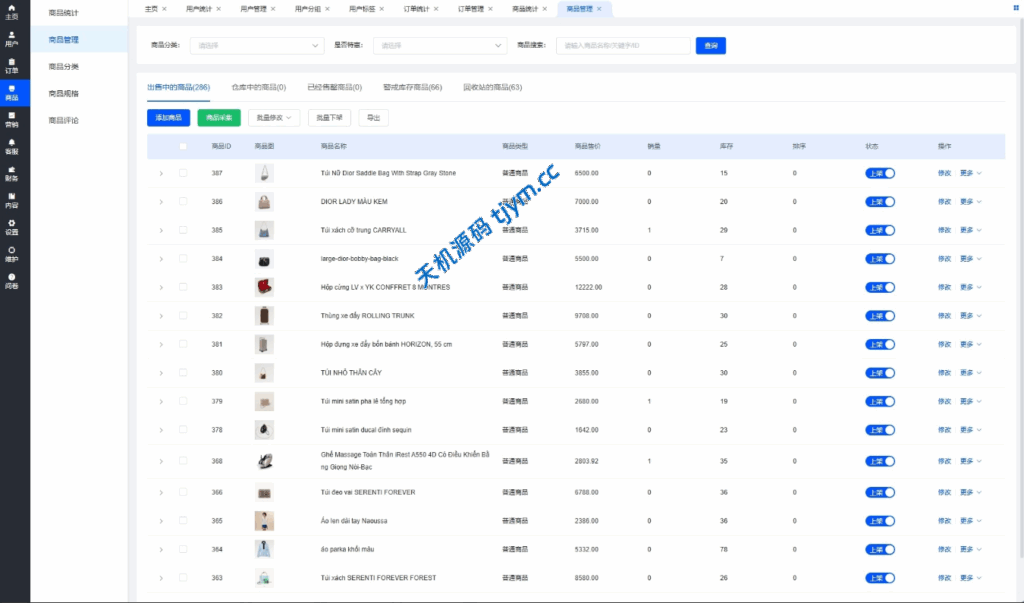Open 设置 settings gear in sidebar
The width and height of the screenshot is (1024, 603).
click(12, 227)
